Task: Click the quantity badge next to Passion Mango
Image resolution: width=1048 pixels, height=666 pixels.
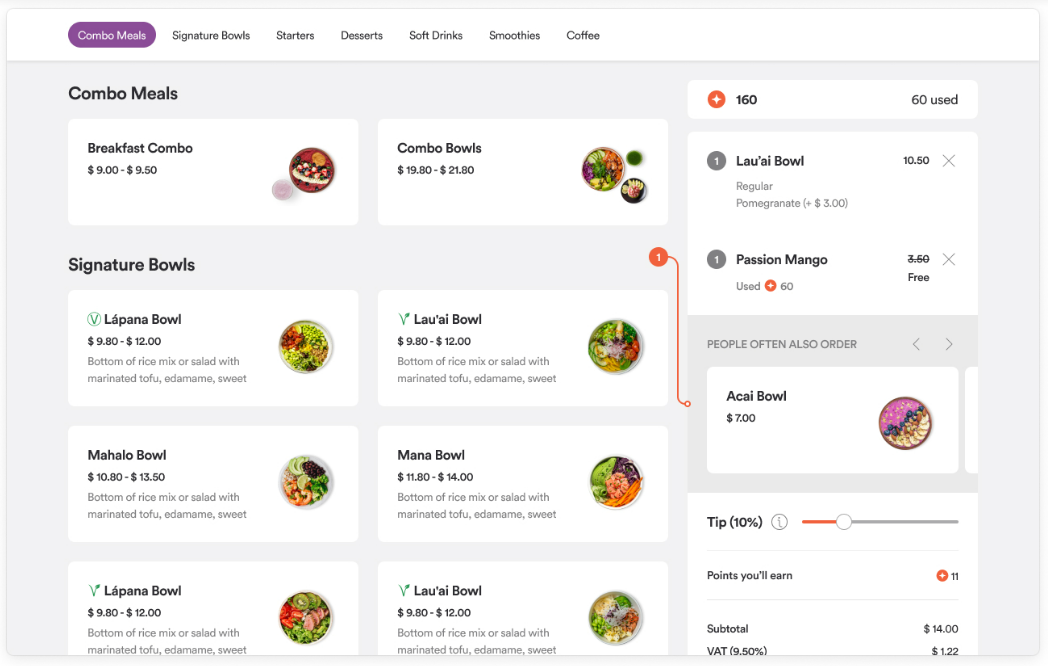Action: point(716,259)
